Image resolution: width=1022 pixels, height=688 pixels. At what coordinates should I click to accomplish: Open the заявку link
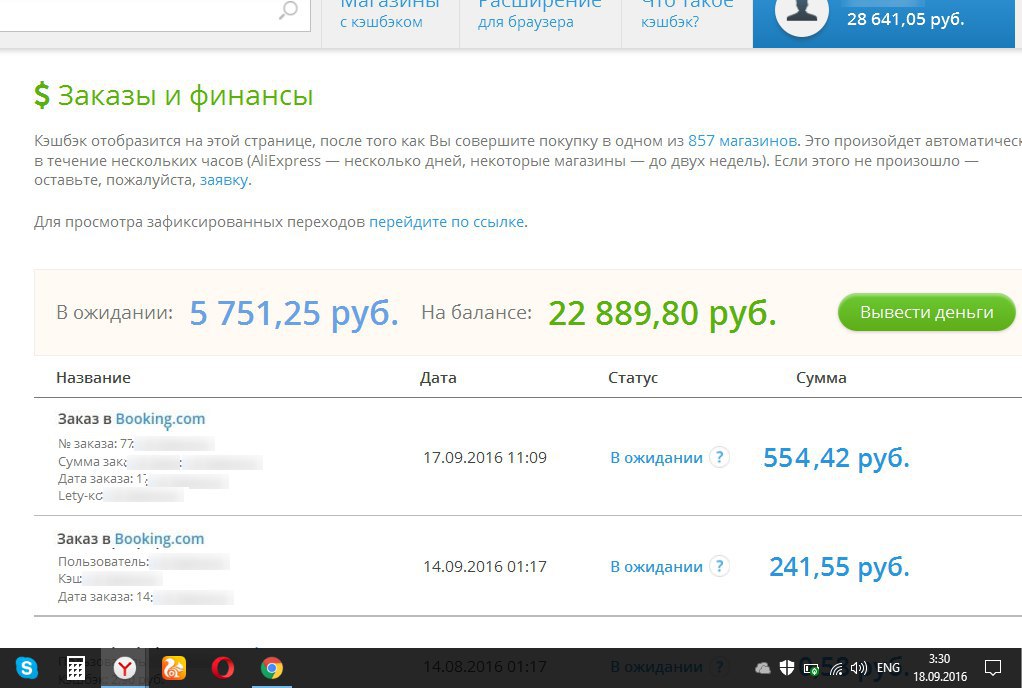tap(224, 180)
